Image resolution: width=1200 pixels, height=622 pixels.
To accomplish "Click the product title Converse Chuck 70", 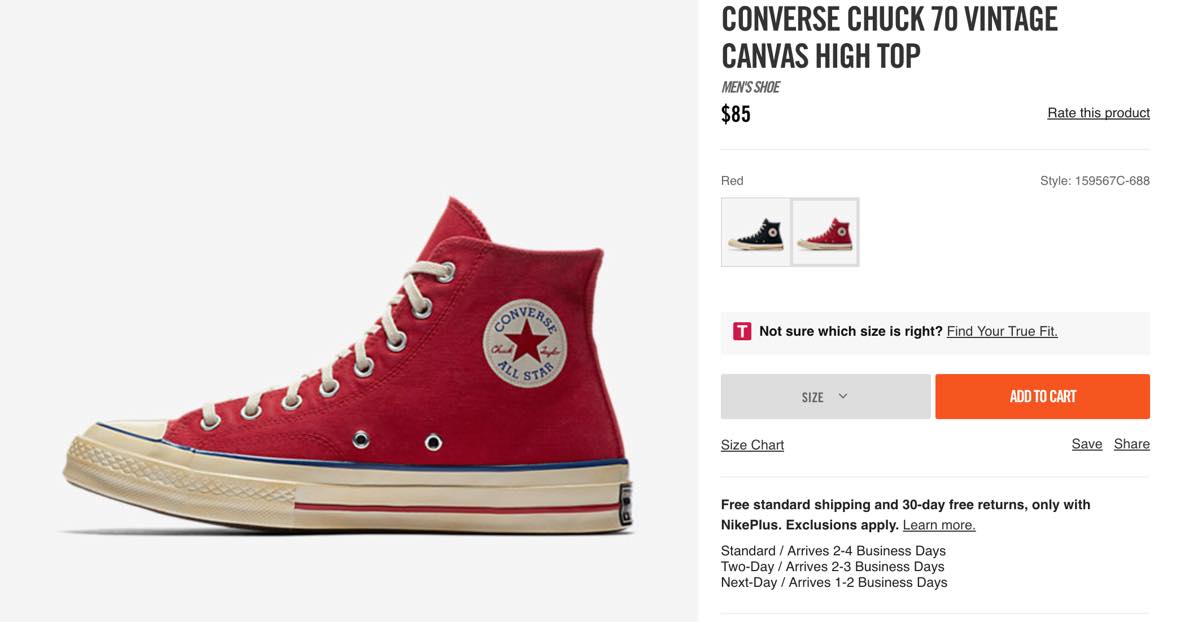I will tap(889, 37).
